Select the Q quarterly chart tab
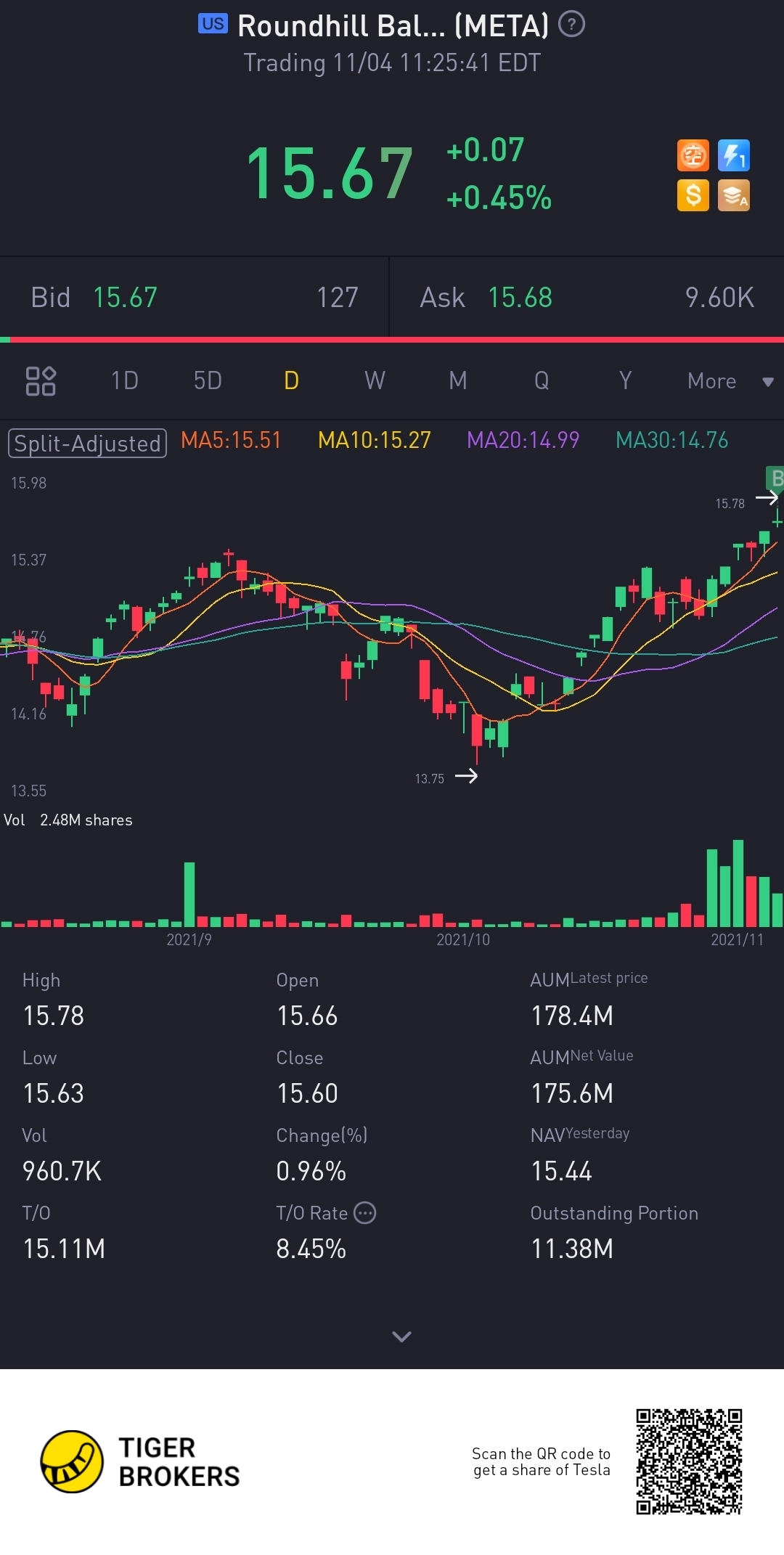Image resolution: width=784 pixels, height=1555 pixels. (542, 380)
